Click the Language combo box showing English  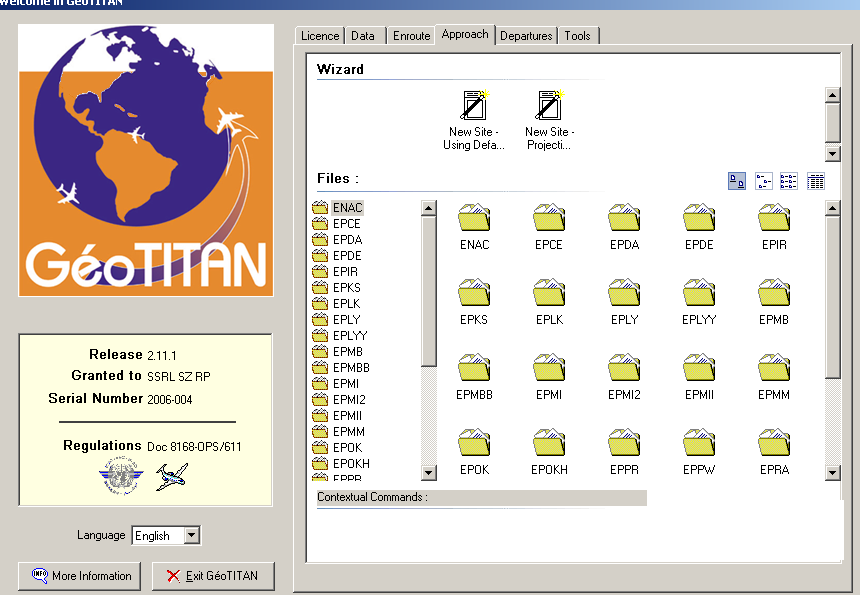pyautogui.click(x=166, y=535)
